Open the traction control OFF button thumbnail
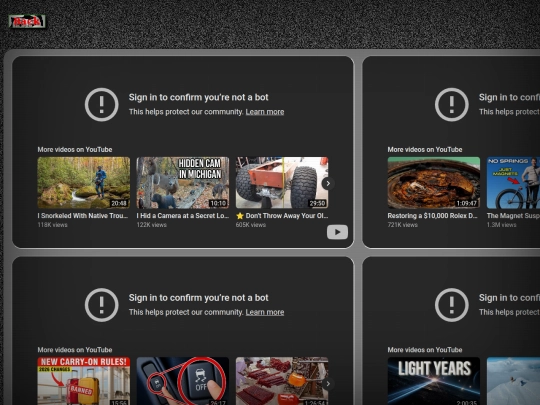This screenshot has width=540, height=405. [183, 381]
